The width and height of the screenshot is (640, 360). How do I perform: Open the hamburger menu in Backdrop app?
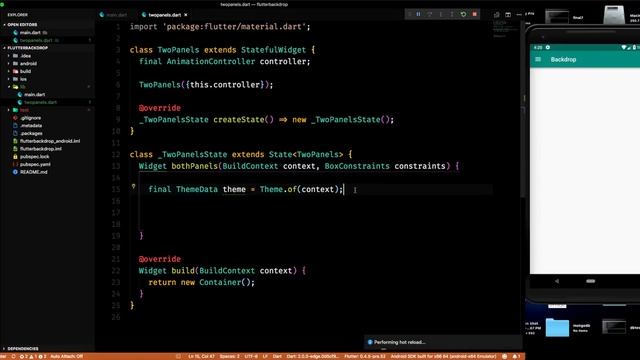(x=538, y=60)
